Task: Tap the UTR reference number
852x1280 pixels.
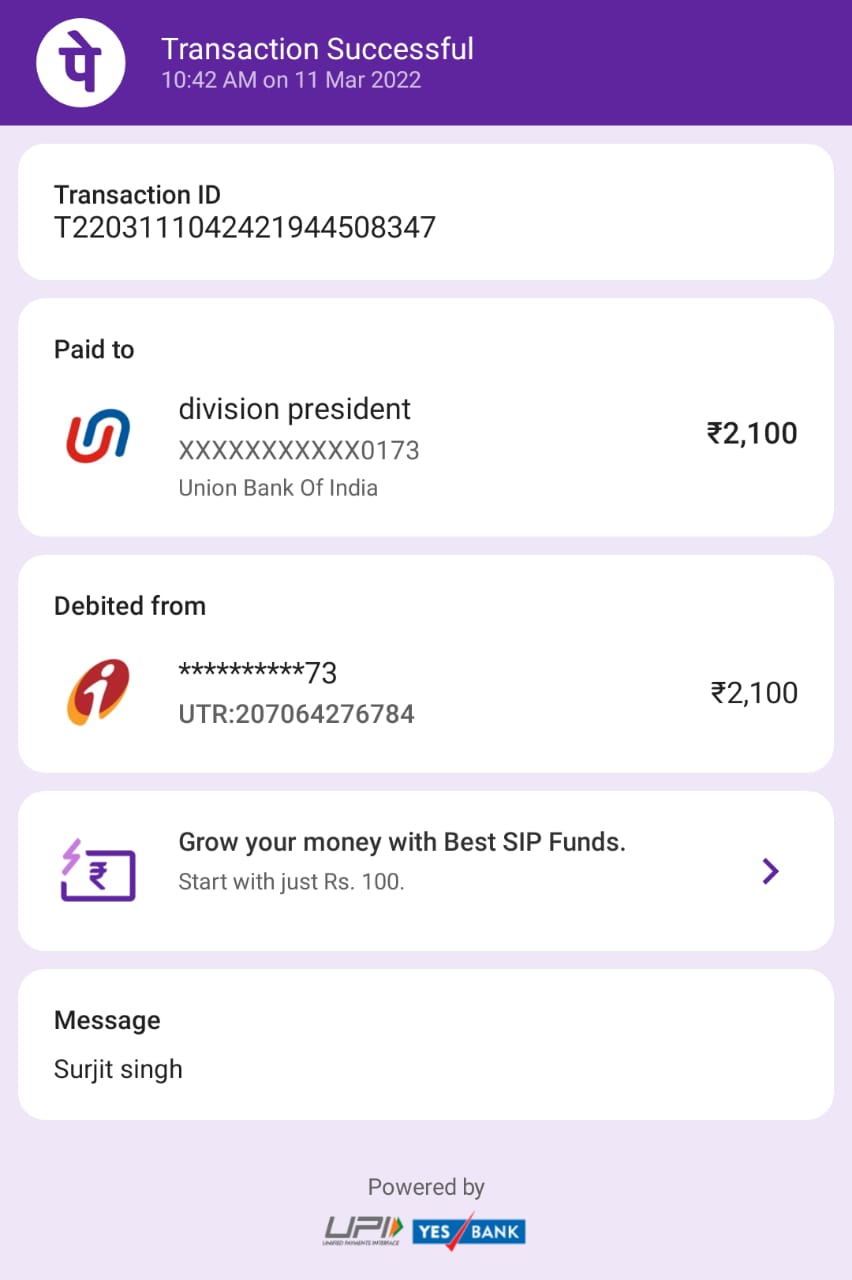Action: coord(296,714)
